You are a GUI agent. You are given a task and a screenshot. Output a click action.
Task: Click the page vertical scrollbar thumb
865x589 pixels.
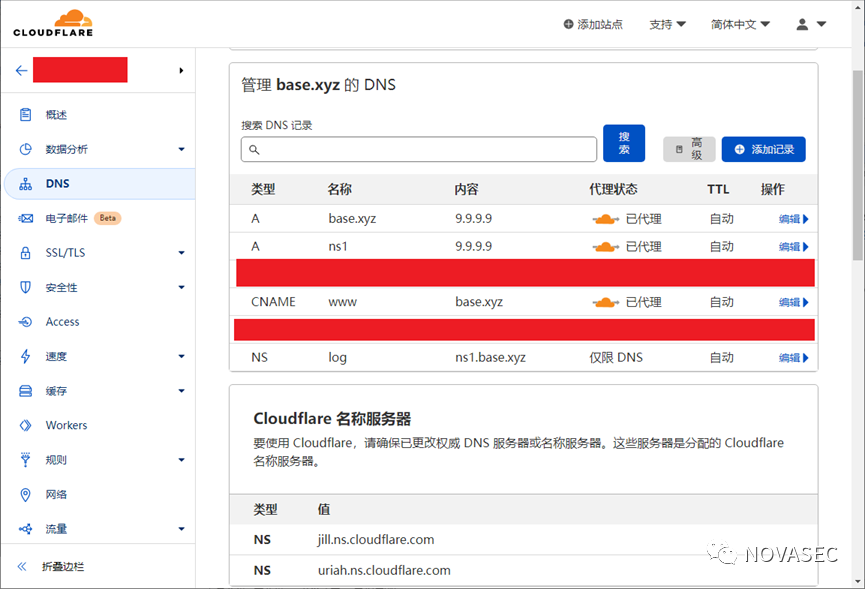858,164
